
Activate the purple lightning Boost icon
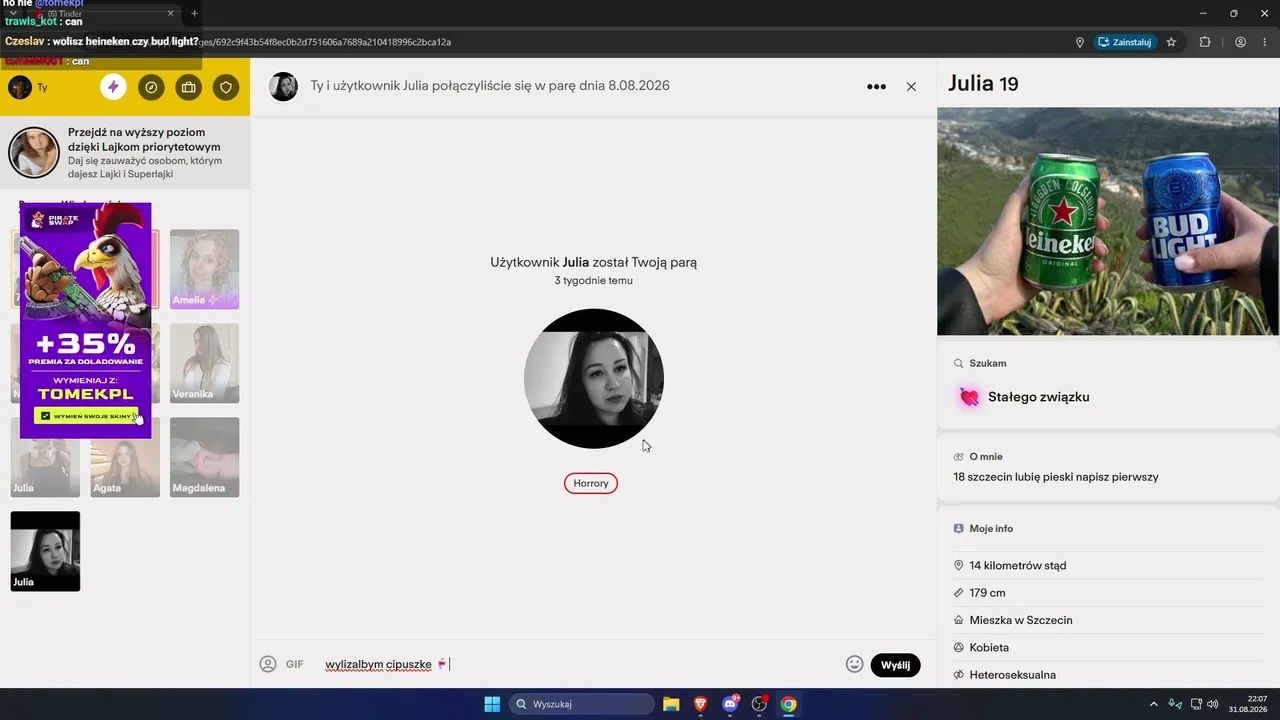113,87
